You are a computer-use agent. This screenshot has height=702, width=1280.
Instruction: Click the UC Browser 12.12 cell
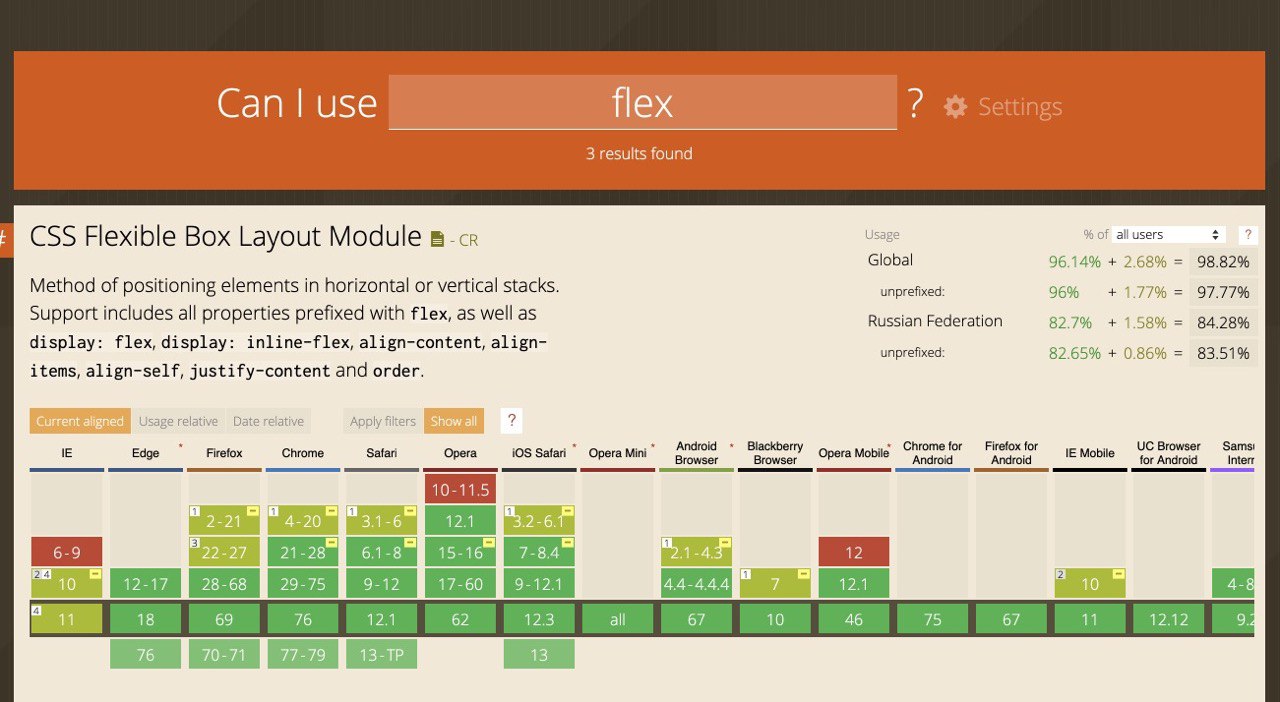(x=1169, y=619)
